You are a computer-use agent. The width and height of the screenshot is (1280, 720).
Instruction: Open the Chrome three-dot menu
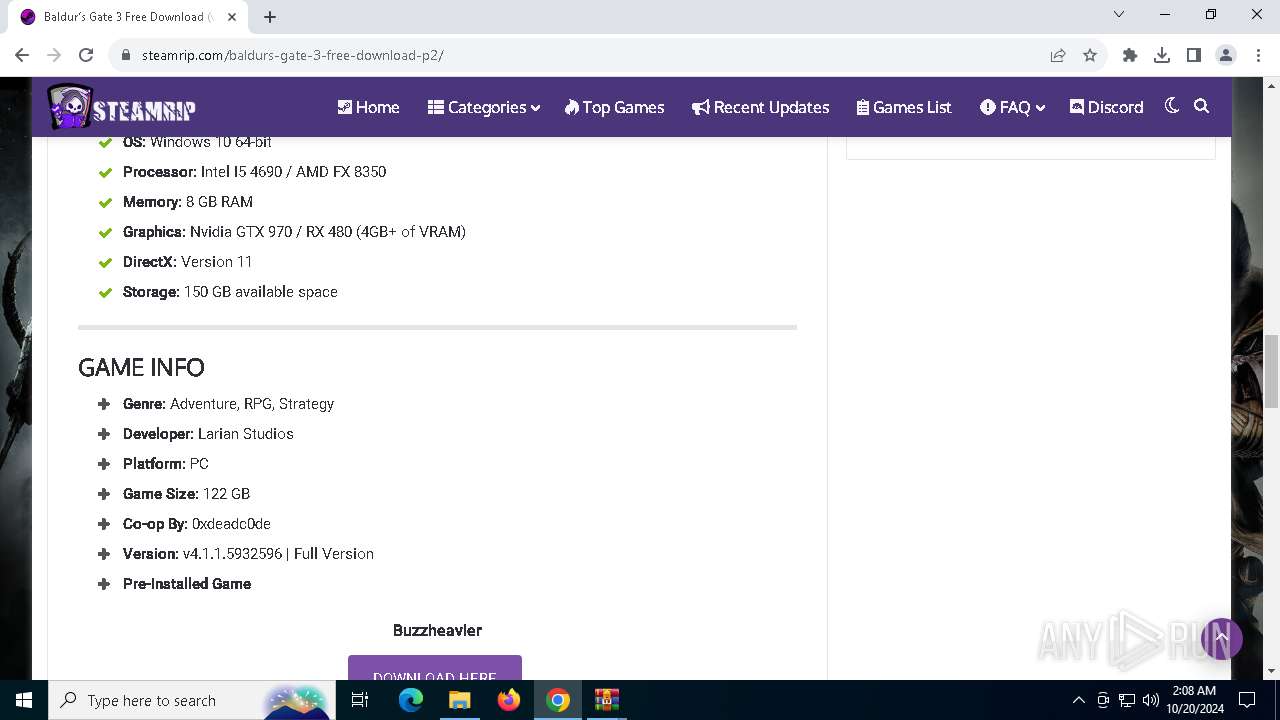[1258, 55]
